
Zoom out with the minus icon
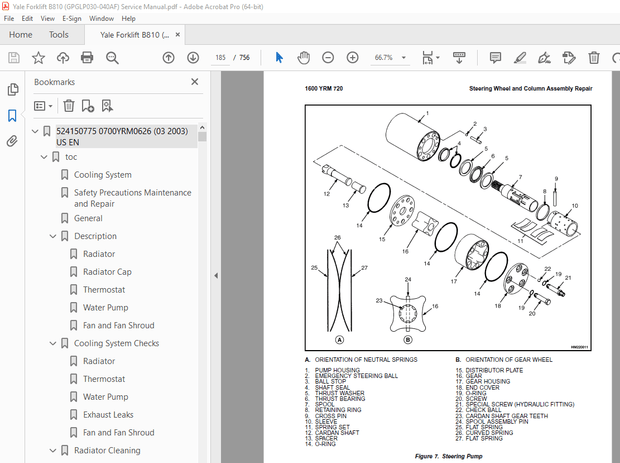click(x=328, y=58)
